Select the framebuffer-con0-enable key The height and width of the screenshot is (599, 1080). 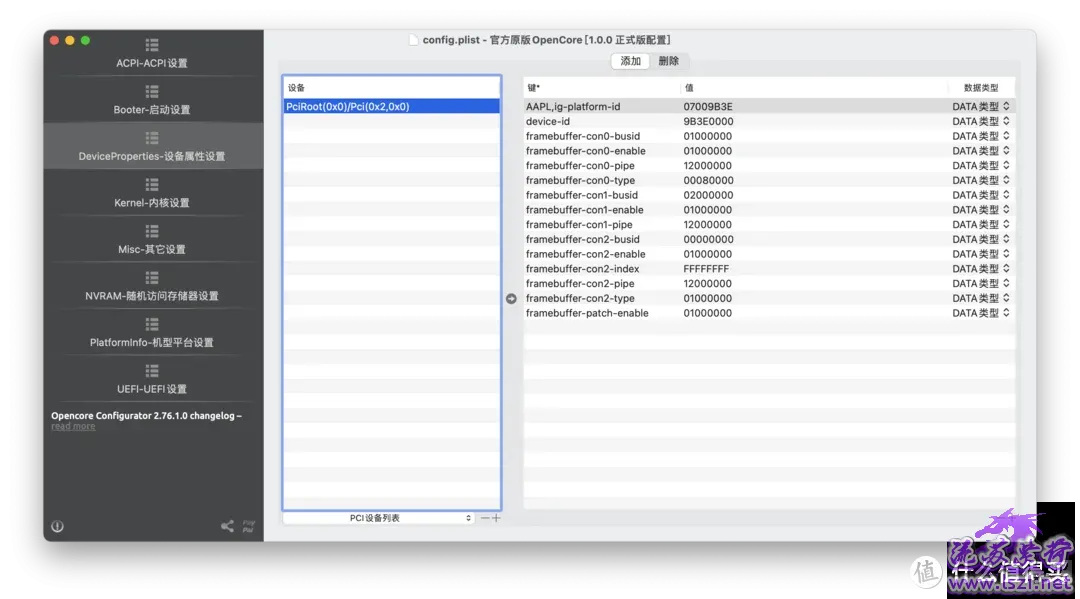tap(585, 151)
